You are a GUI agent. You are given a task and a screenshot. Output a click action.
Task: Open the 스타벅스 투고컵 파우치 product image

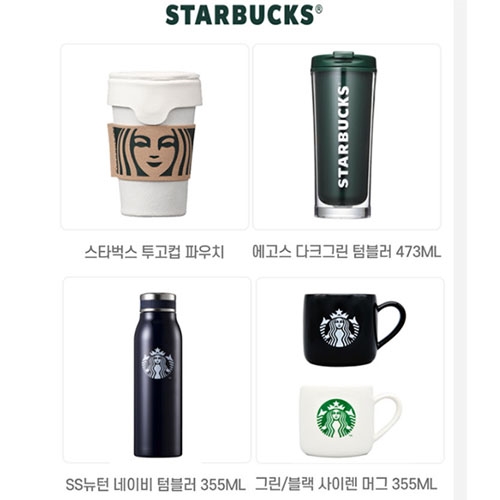(155, 137)
